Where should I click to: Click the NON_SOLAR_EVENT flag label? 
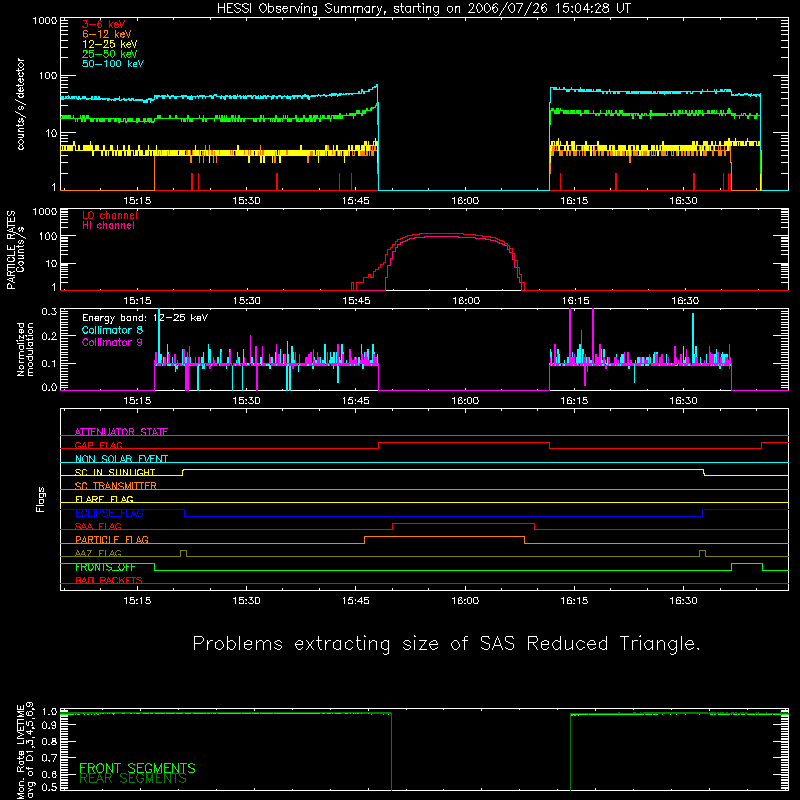[x=121, y=459]
